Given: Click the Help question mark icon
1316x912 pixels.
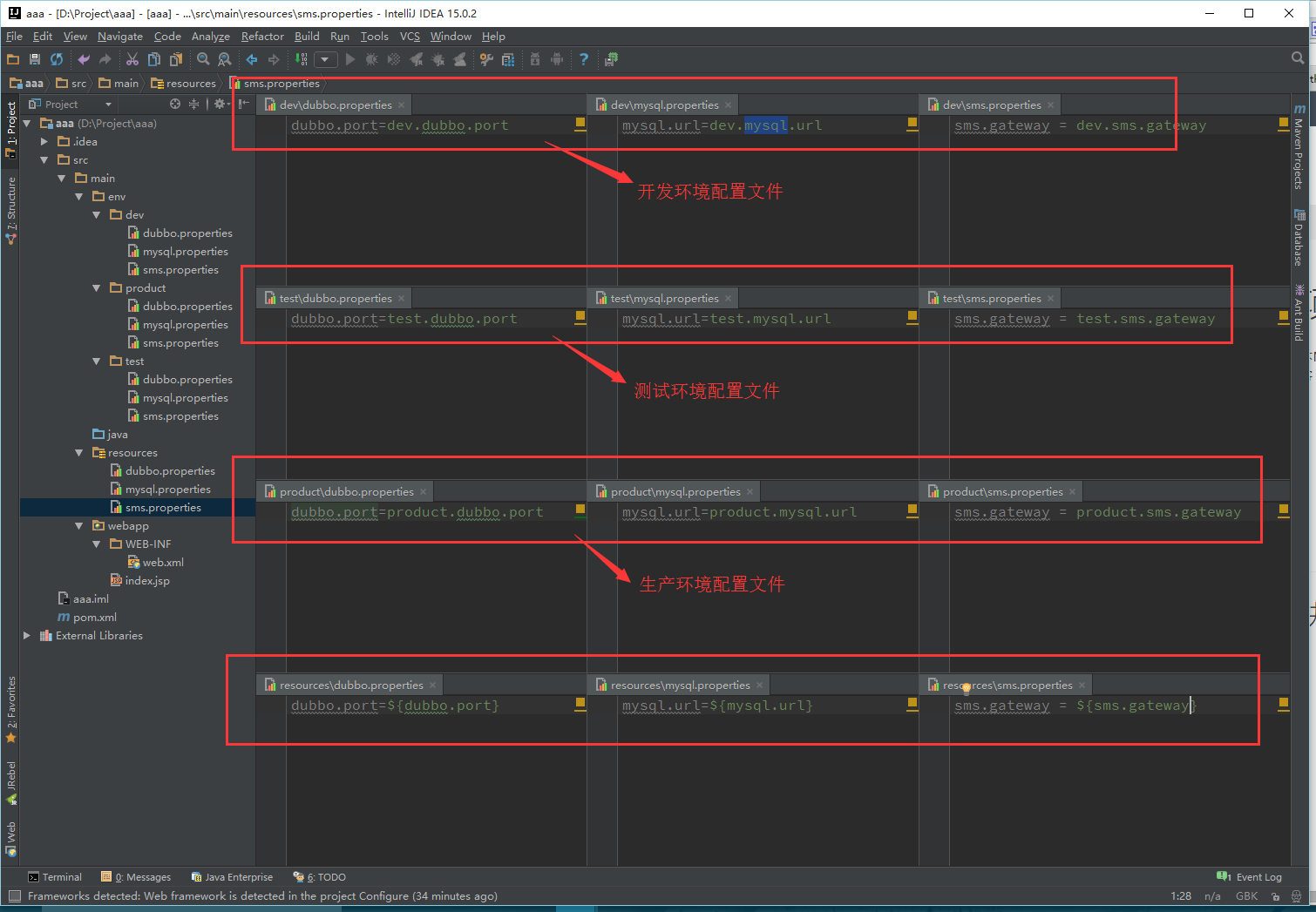Looking at the screenshot, I should point(584,59).
